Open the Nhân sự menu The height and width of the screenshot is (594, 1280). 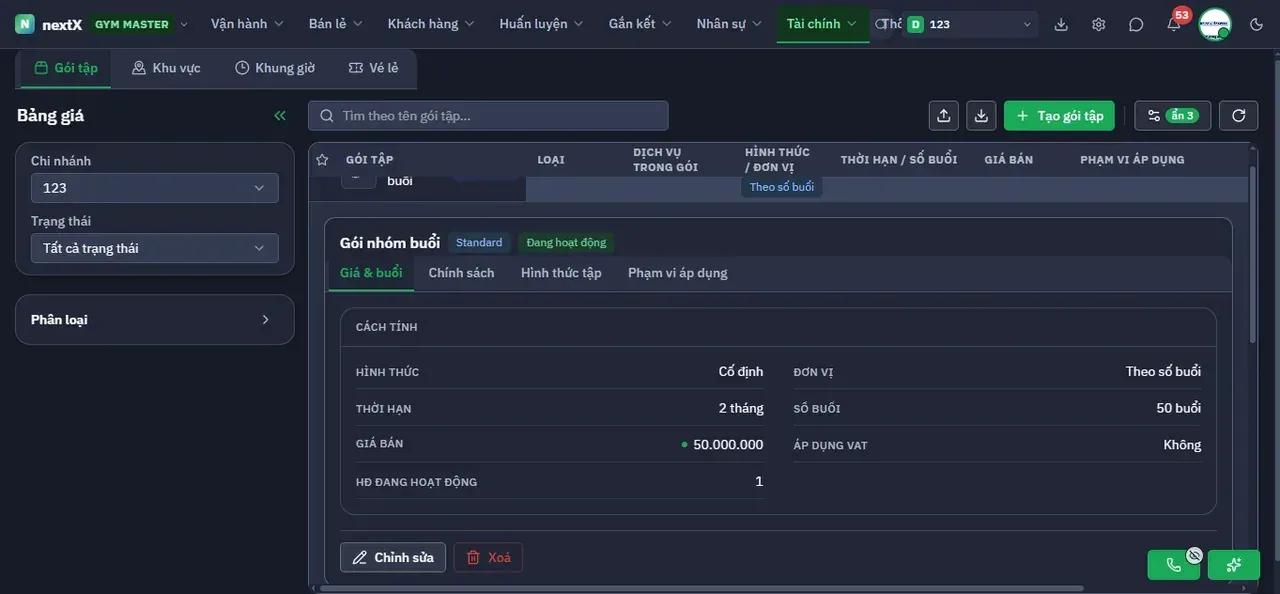click(729, 24)
